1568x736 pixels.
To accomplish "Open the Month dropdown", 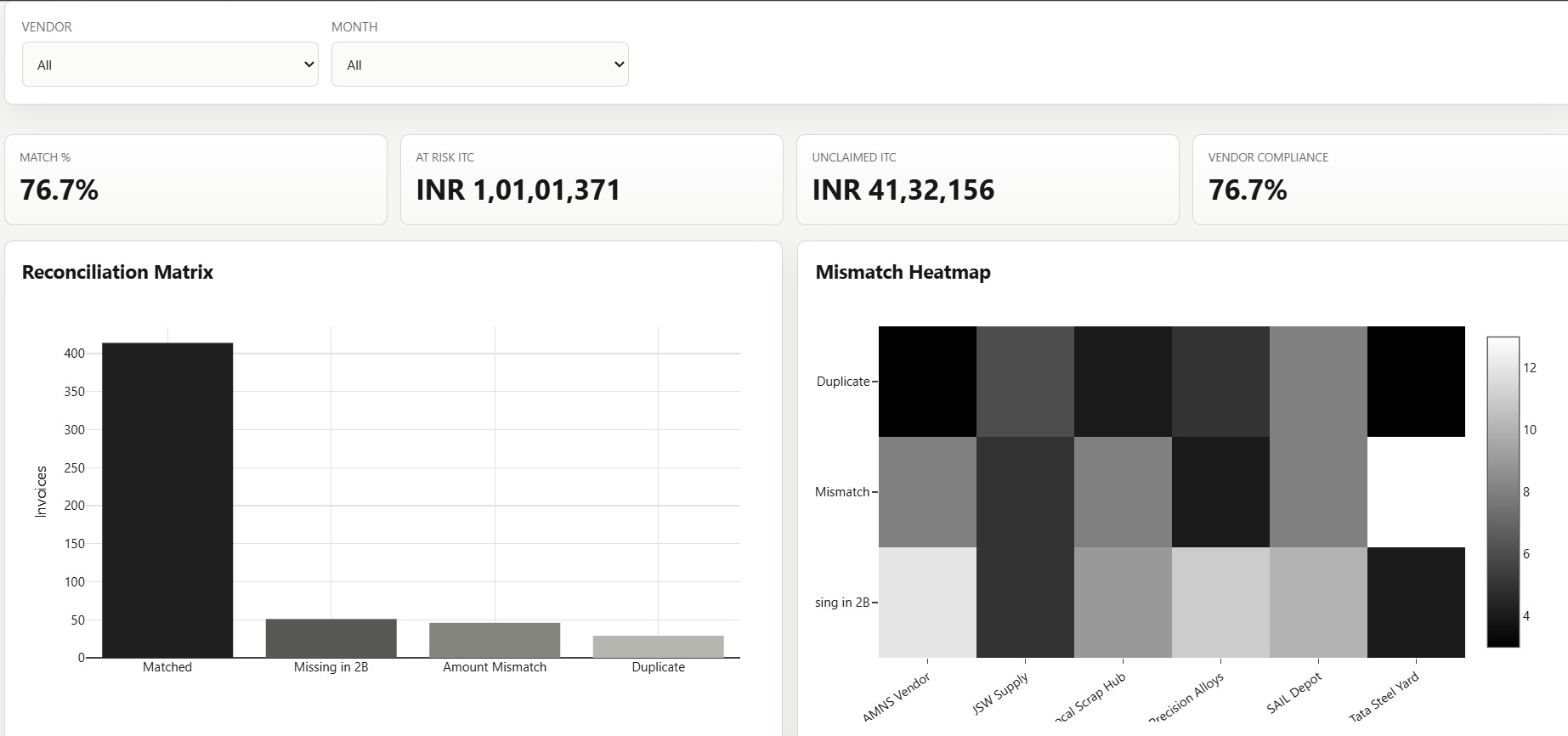I will (x=479, y=65).
